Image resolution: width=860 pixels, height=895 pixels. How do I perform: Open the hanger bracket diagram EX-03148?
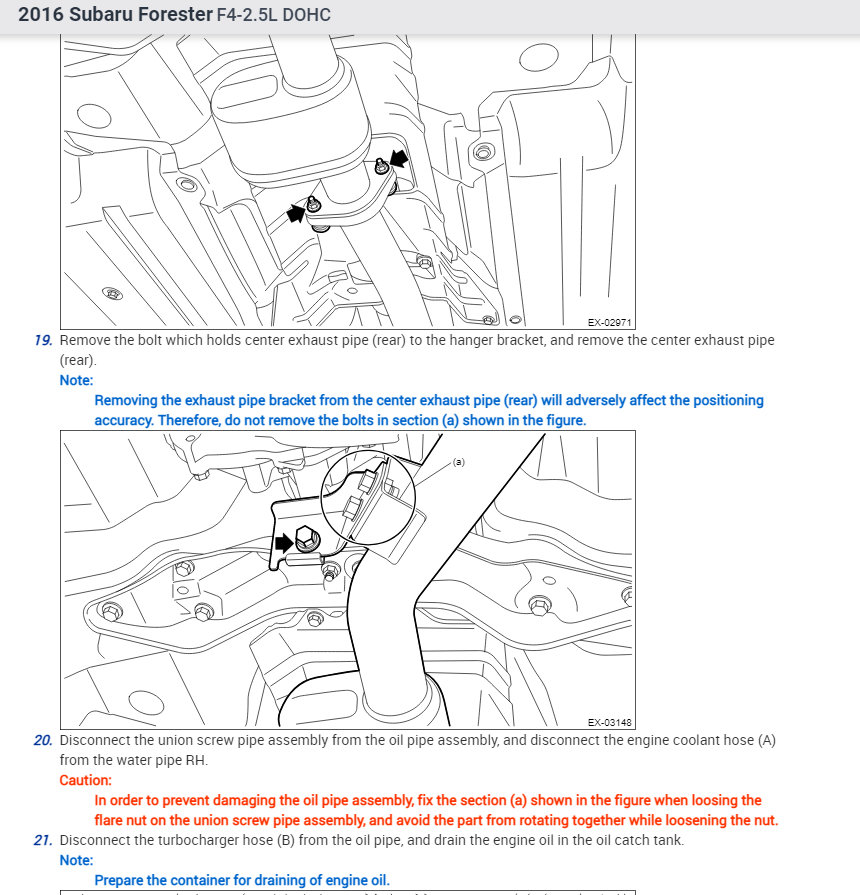(348, 579)
